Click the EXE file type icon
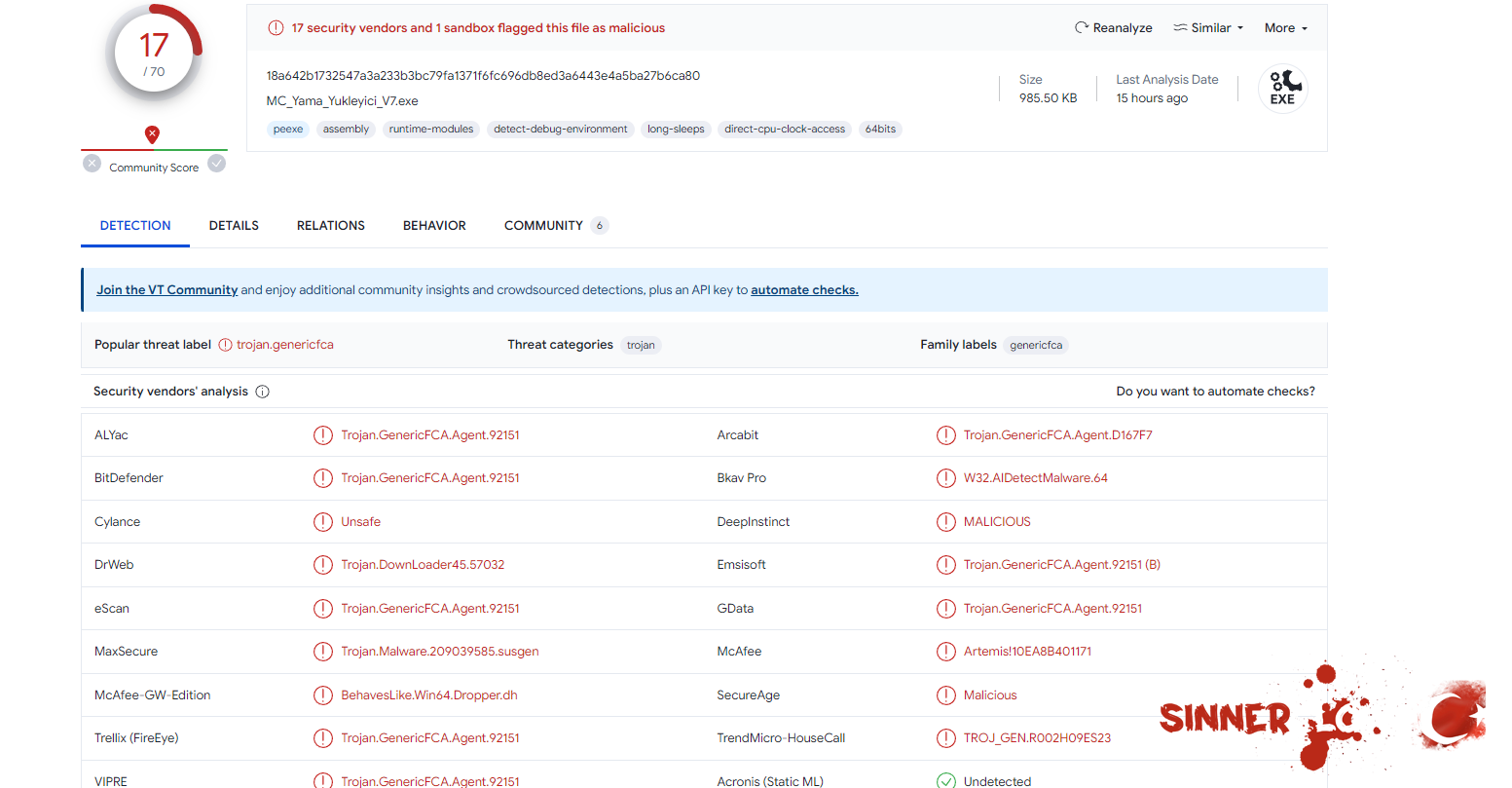The width and height of the screenshot is (1512, 788). [1283, 88]
